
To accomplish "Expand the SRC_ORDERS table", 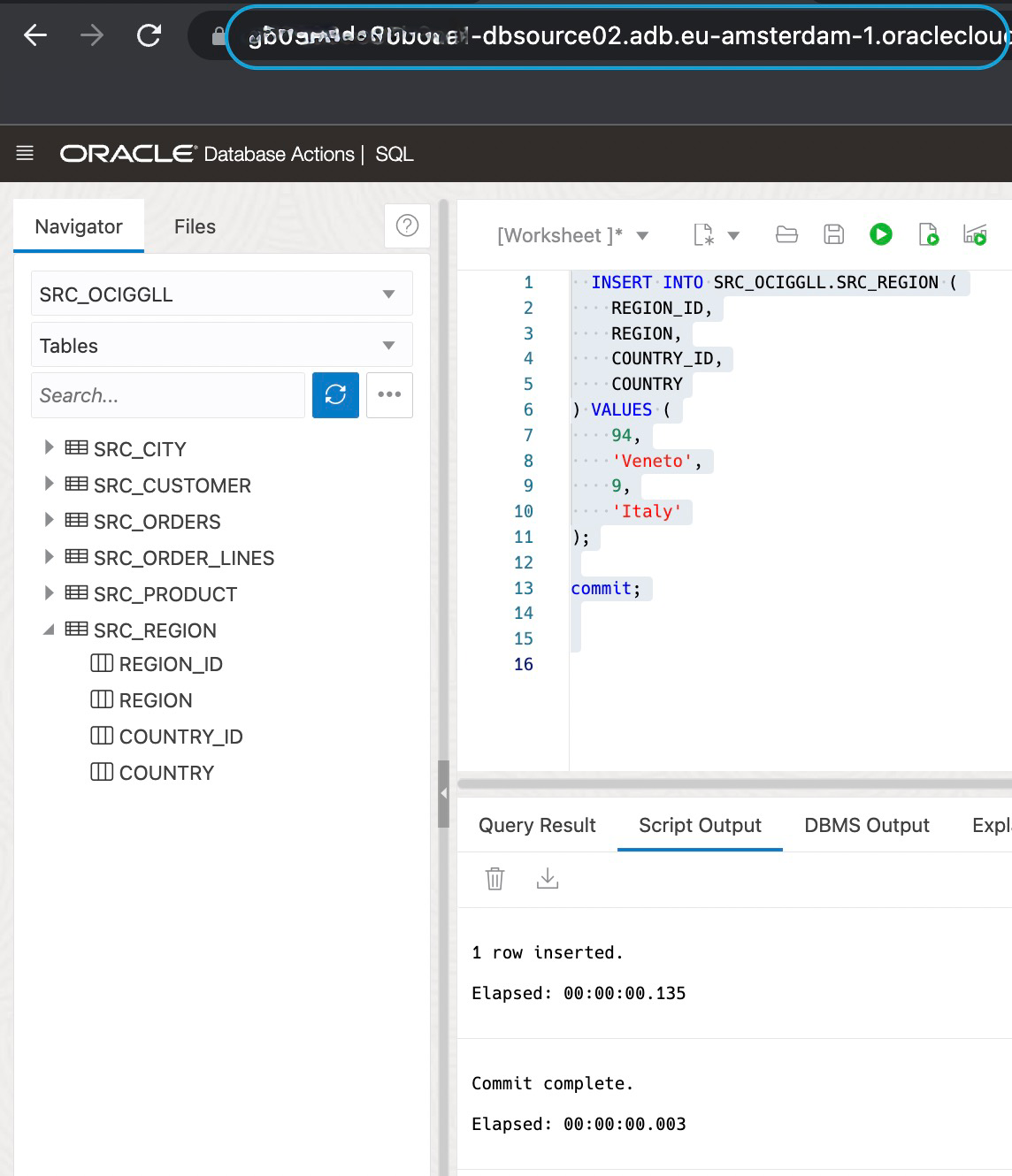I will pyautogui.click(x=50, y=520).
